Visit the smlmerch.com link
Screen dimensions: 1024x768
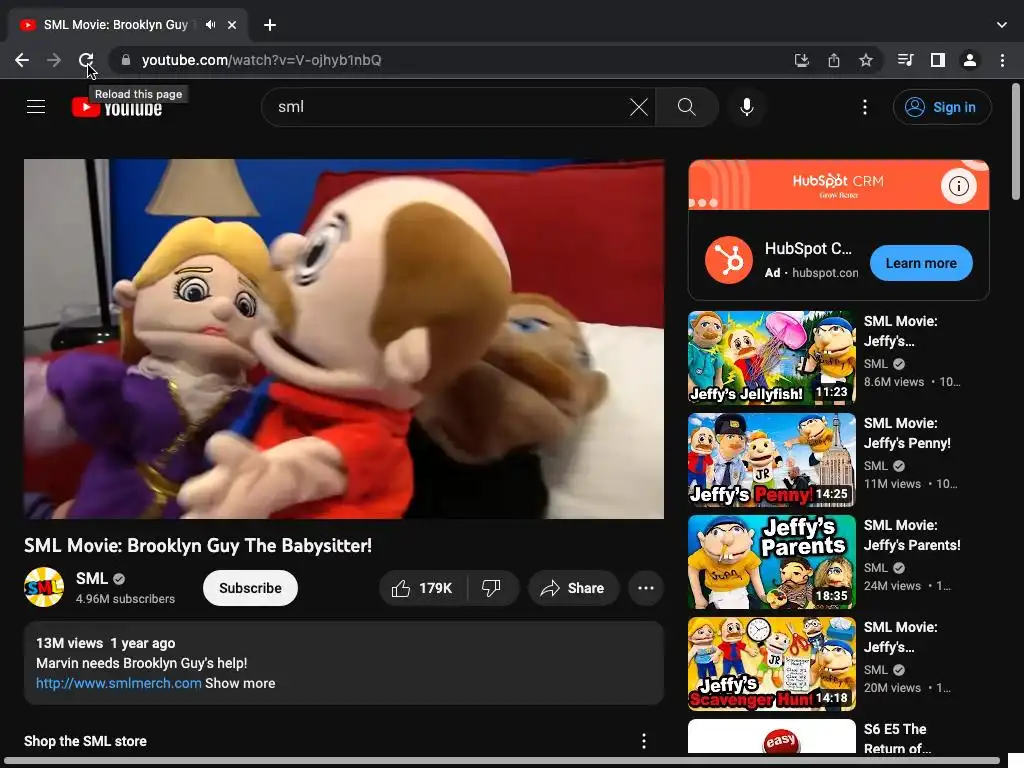pyautogui.click(x=118, y=683)
